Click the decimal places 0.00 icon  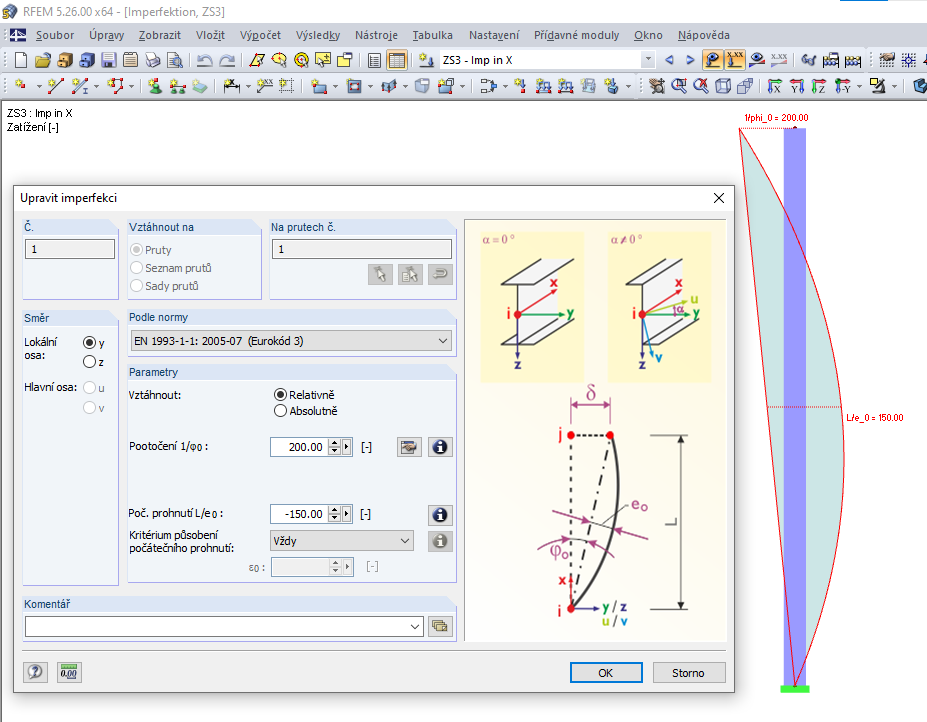[x=69, y=672]
